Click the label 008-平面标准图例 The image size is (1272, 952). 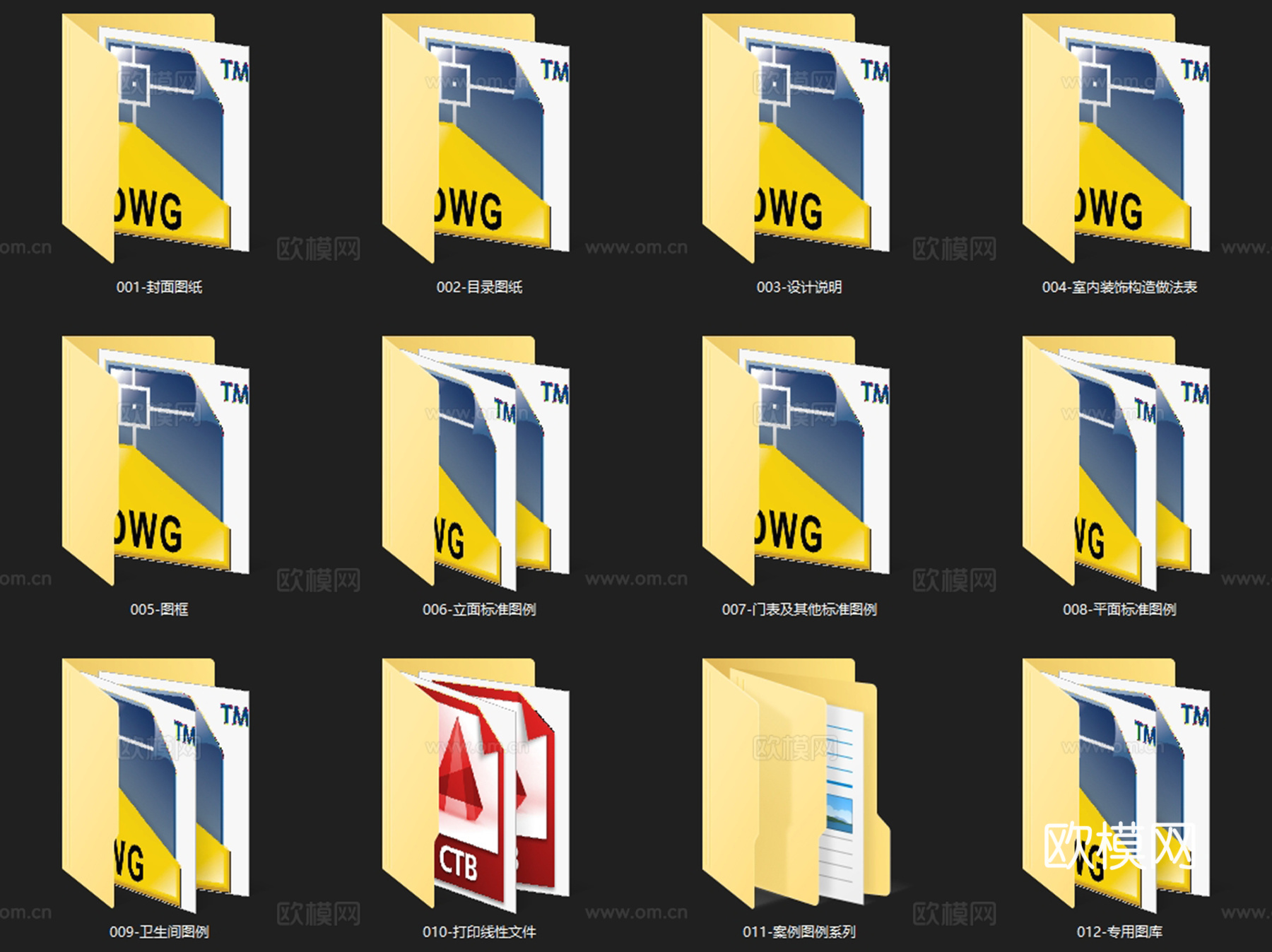click(x=1119, y=609)
